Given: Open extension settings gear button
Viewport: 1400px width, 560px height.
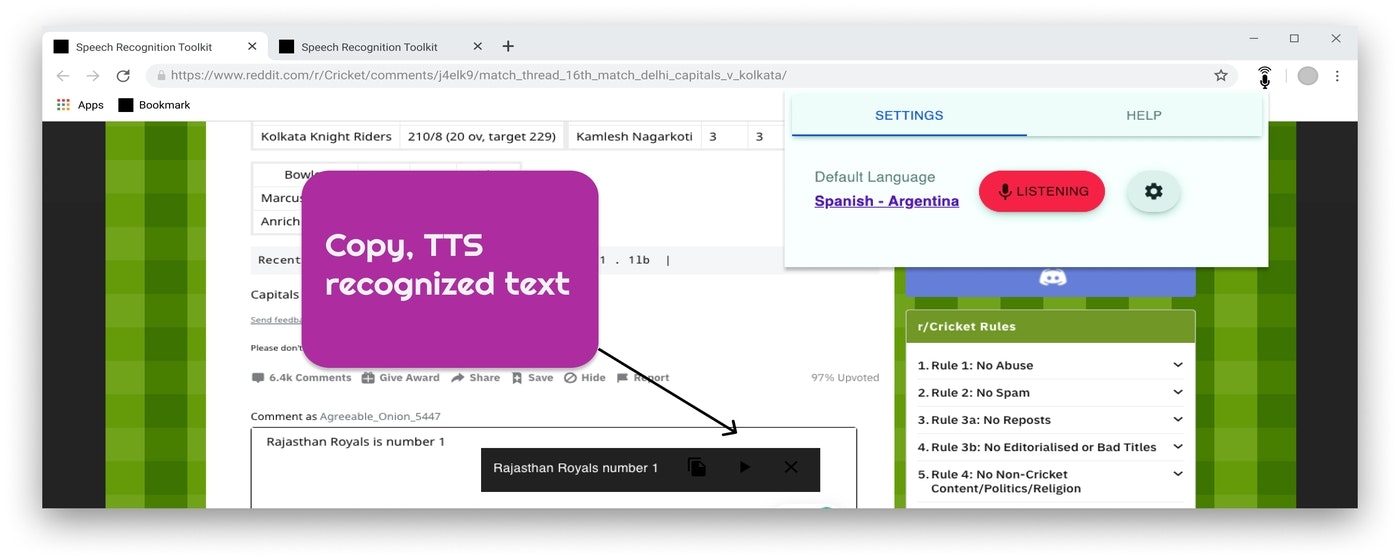Looking at the screenshot, I should click(1153, 191).
